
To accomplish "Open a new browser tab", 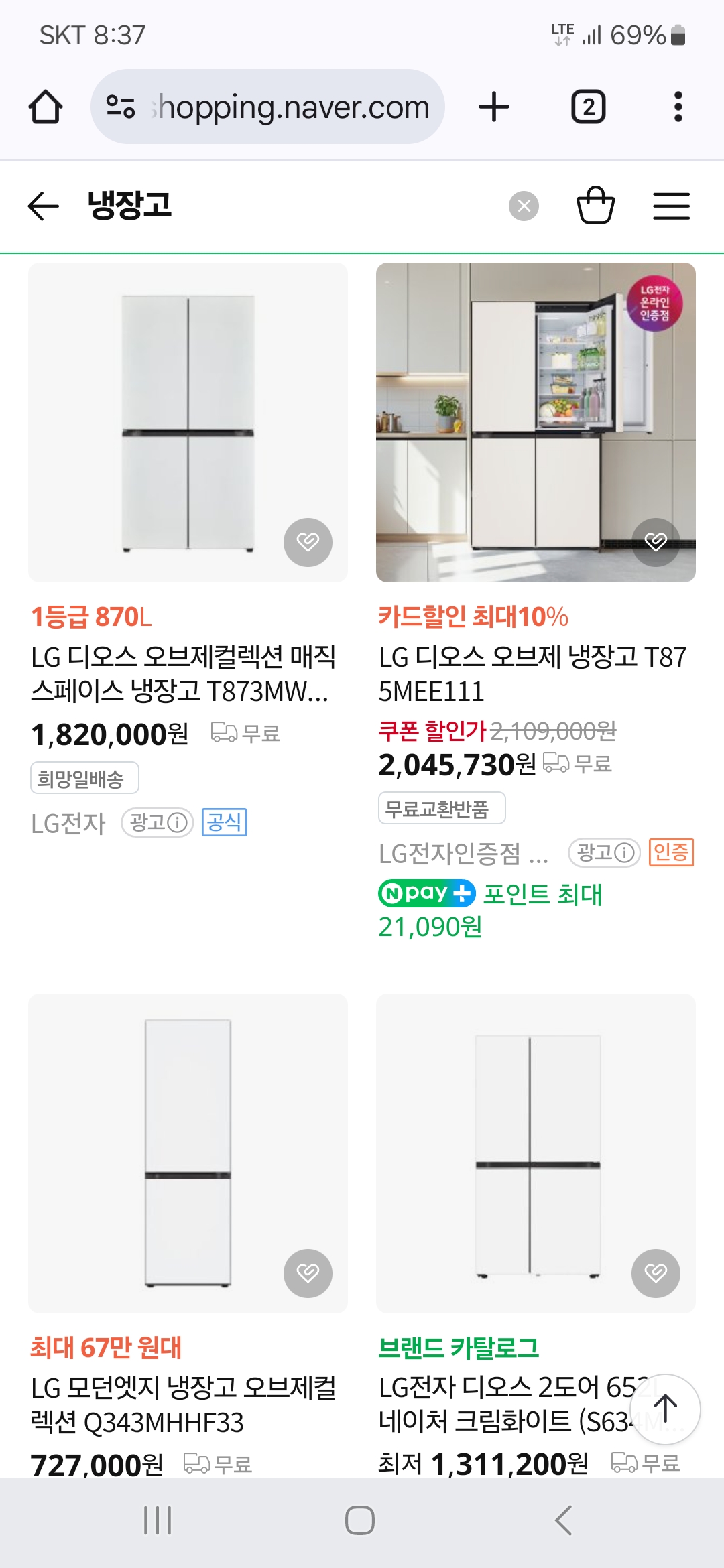I will [494, 107].
